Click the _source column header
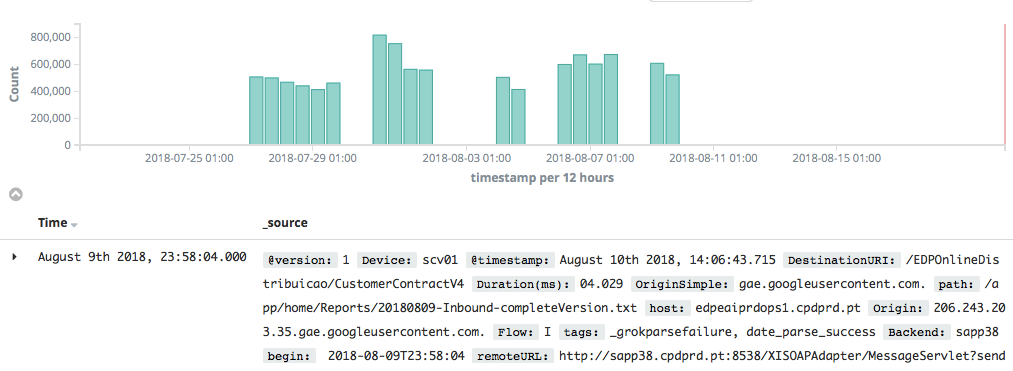This screenshot has width=1013, height=371. tap(284, 223)
